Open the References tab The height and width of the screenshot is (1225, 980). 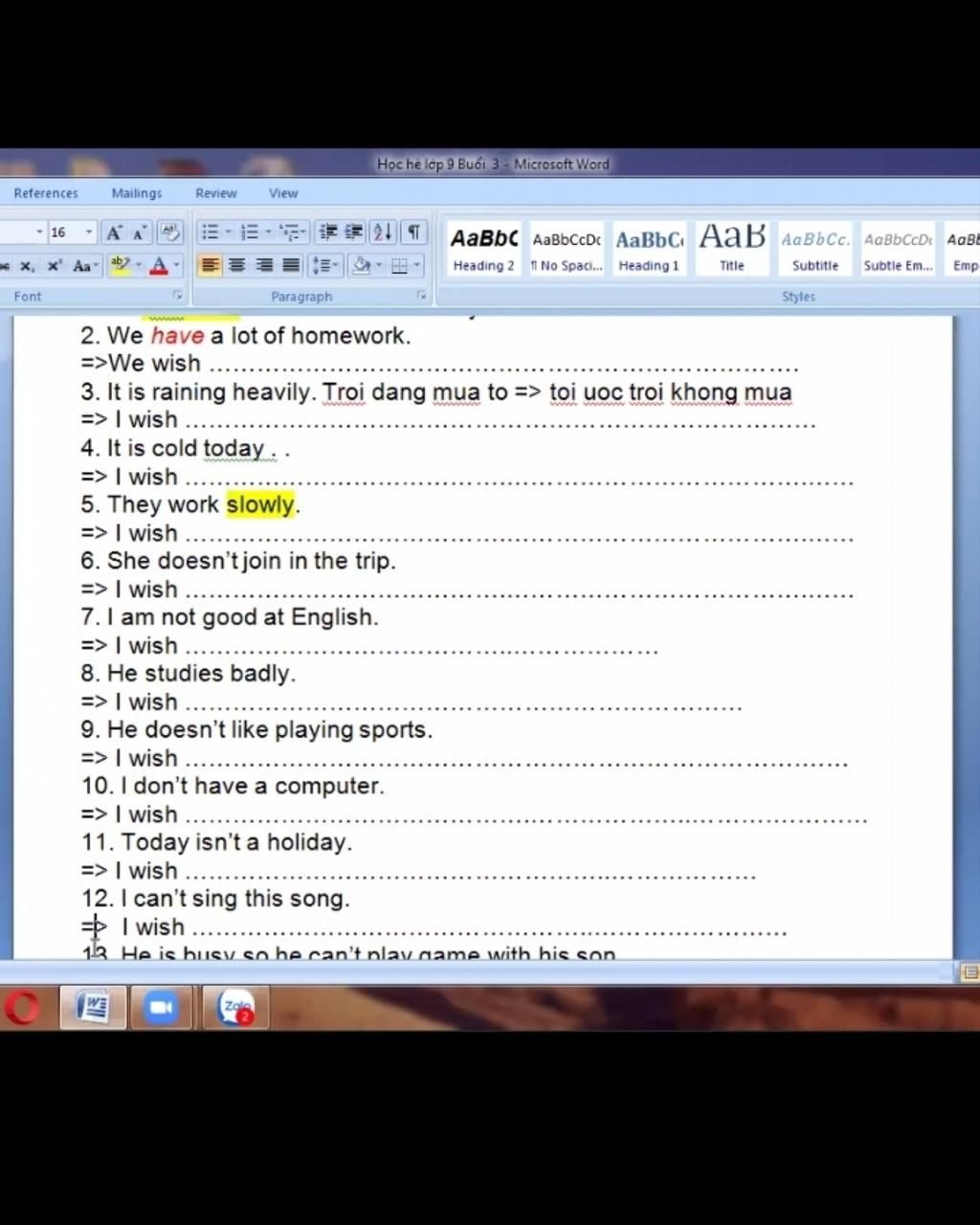click(46, 193)
